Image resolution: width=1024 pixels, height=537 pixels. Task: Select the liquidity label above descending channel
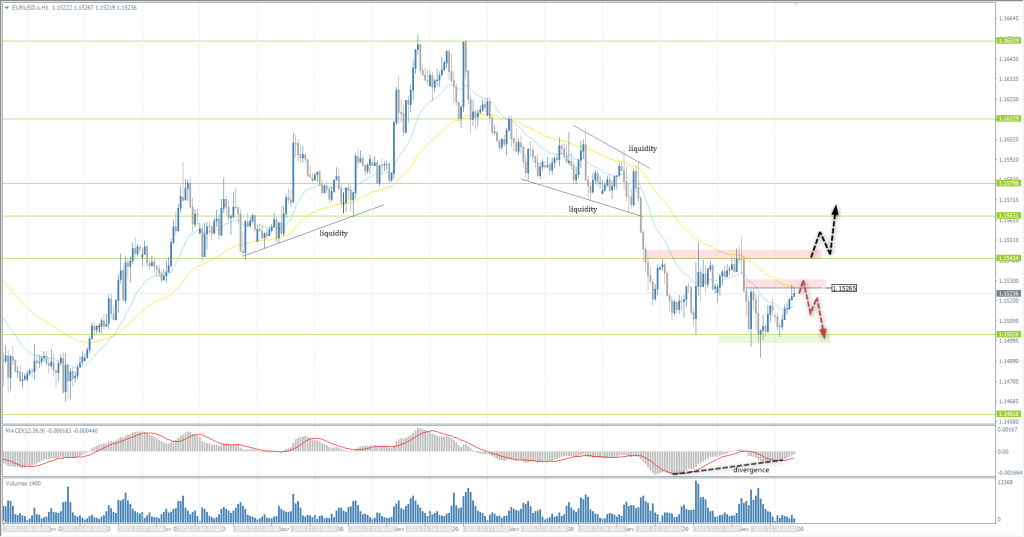642,149
